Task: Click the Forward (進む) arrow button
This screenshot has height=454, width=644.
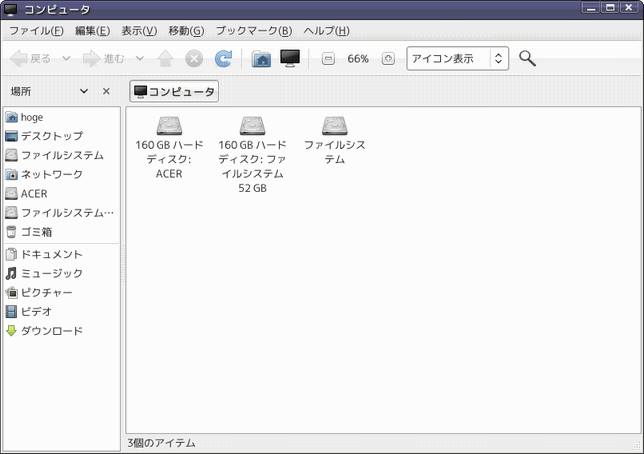Action: 103,59
